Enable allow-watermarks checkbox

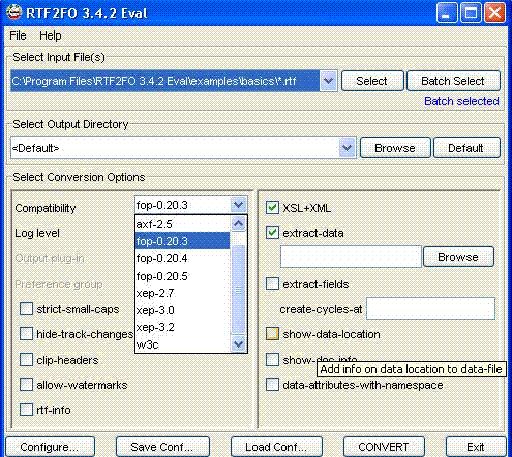click(x=26, y=385)
